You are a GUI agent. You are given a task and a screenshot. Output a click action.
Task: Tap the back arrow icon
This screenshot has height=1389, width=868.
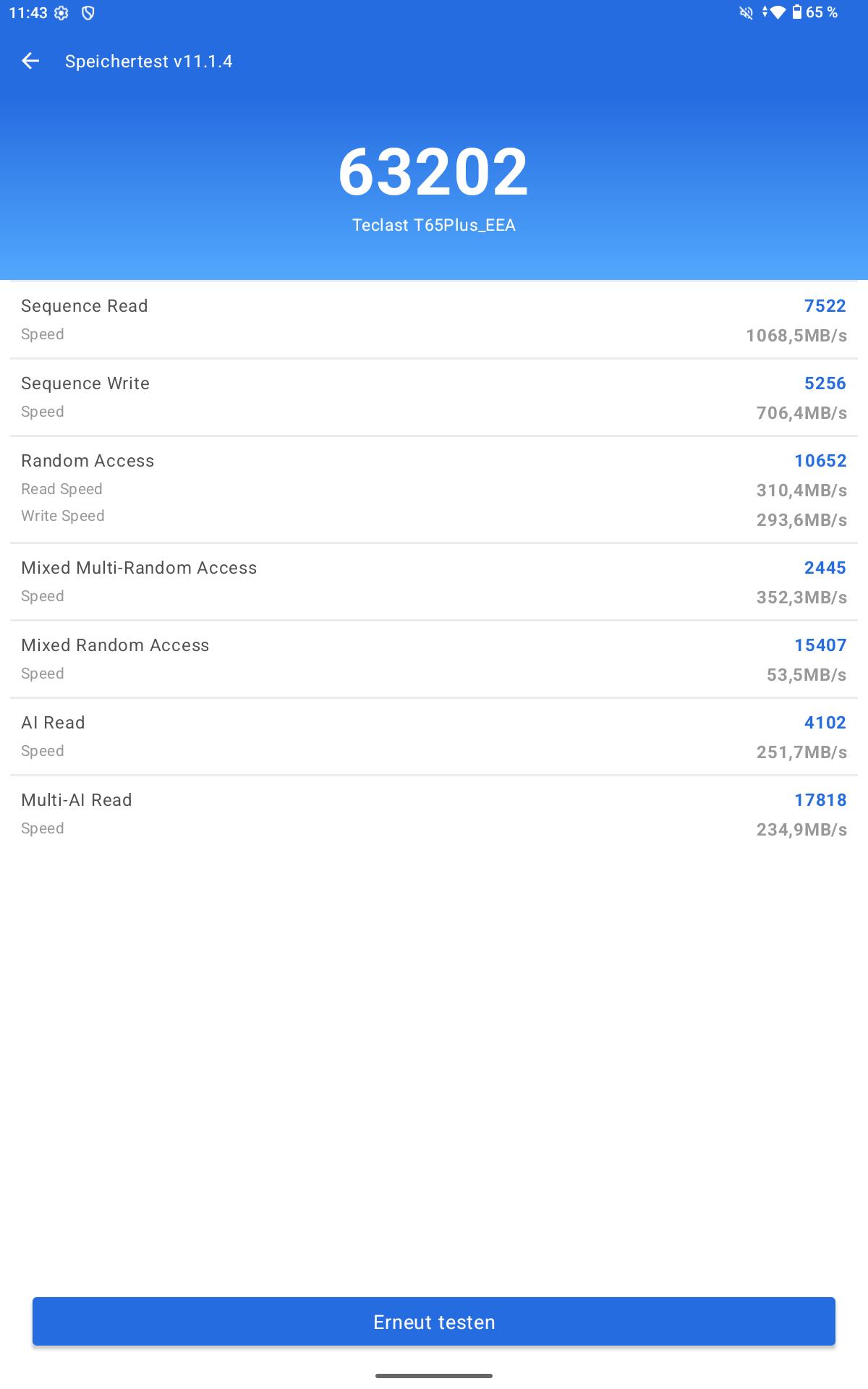(x=30, y=61)
